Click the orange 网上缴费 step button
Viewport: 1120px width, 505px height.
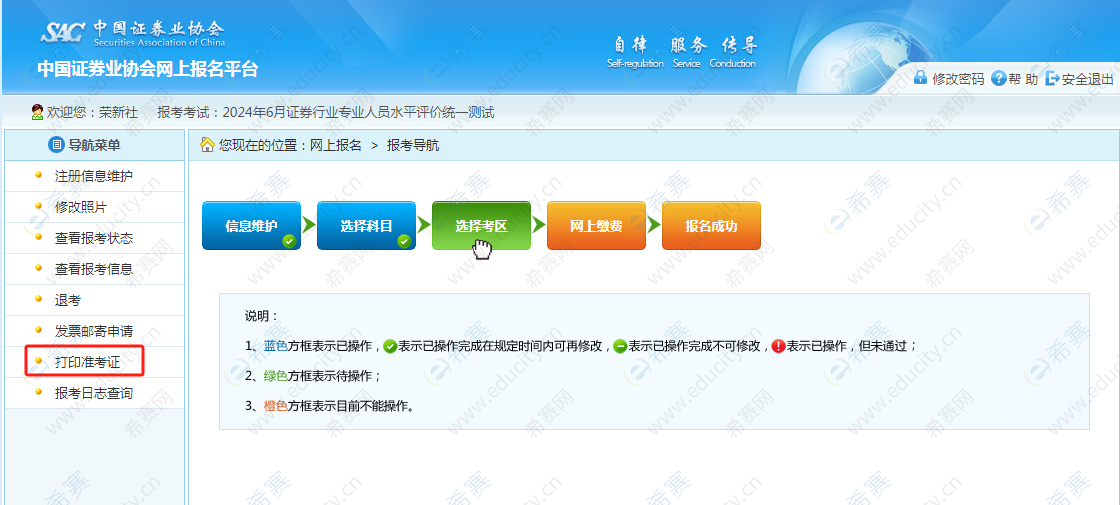tap(596, 226)
